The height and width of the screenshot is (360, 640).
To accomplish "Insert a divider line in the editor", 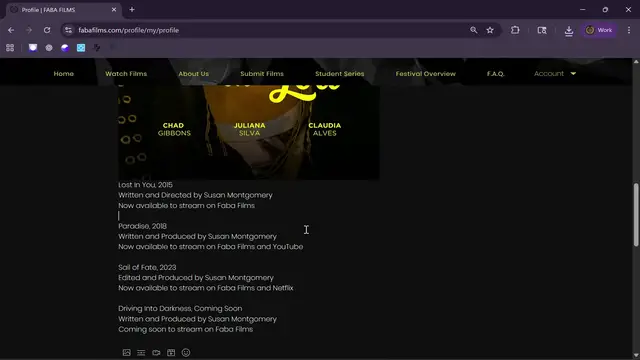I will [x=141, y=353].
